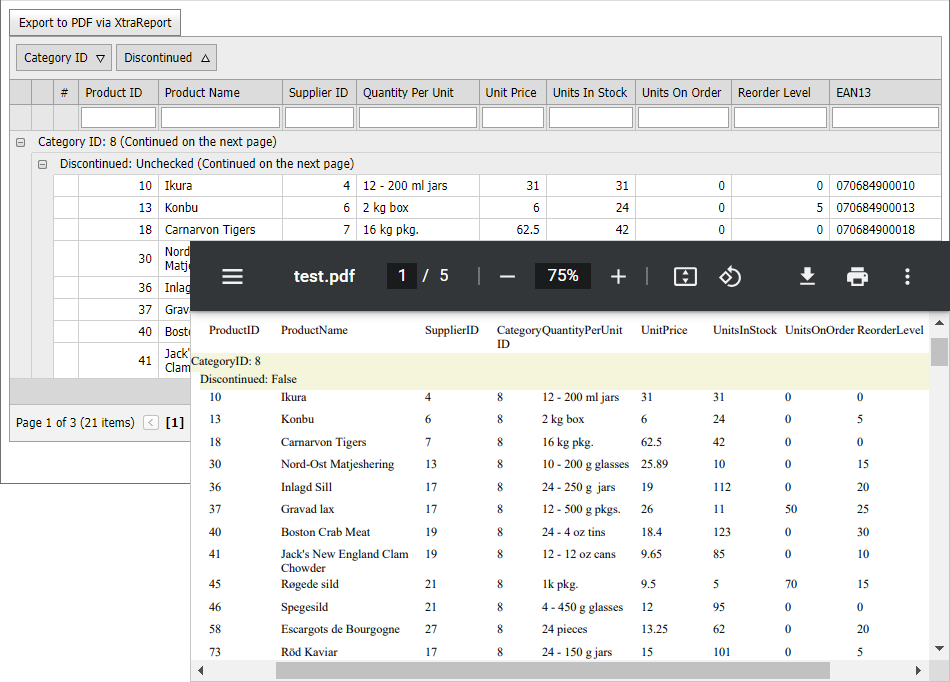Collapse the Category ID: 8 group row
Image resolution: width=950 pixels, height=682 pixels.
pyautogui.click(x=21, y=142)
